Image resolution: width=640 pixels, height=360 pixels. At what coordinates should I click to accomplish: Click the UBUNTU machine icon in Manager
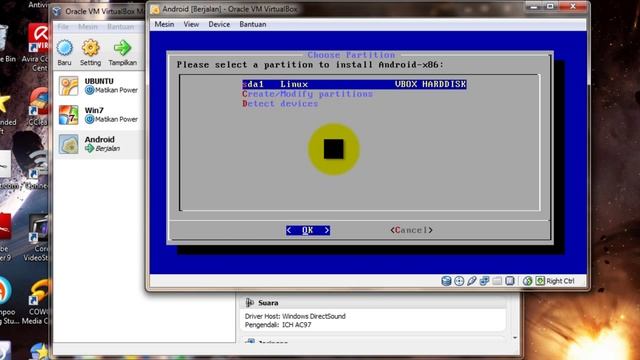tap(68, 86)
